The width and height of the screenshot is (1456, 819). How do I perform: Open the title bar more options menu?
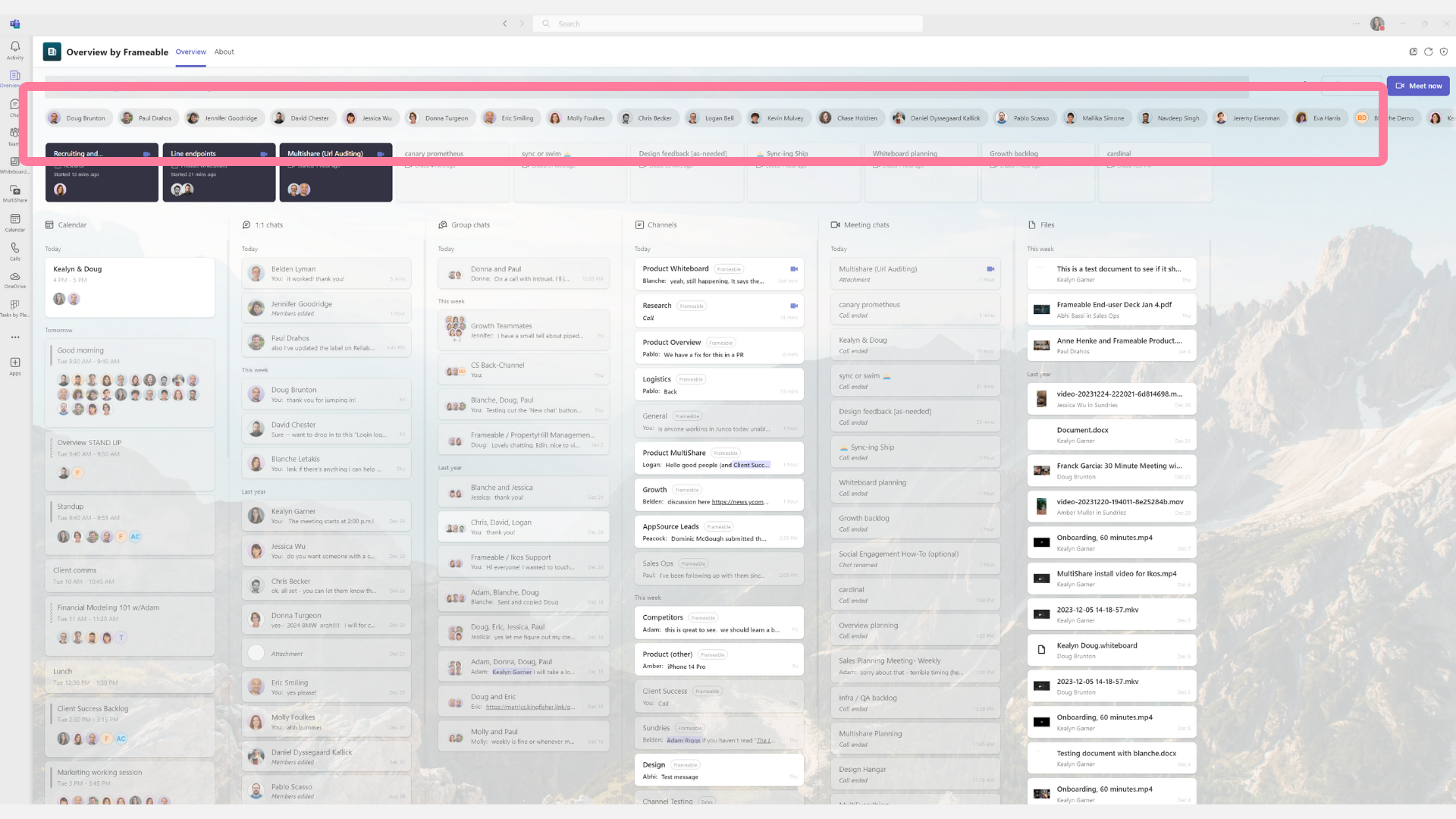(x=1356, y=24)
